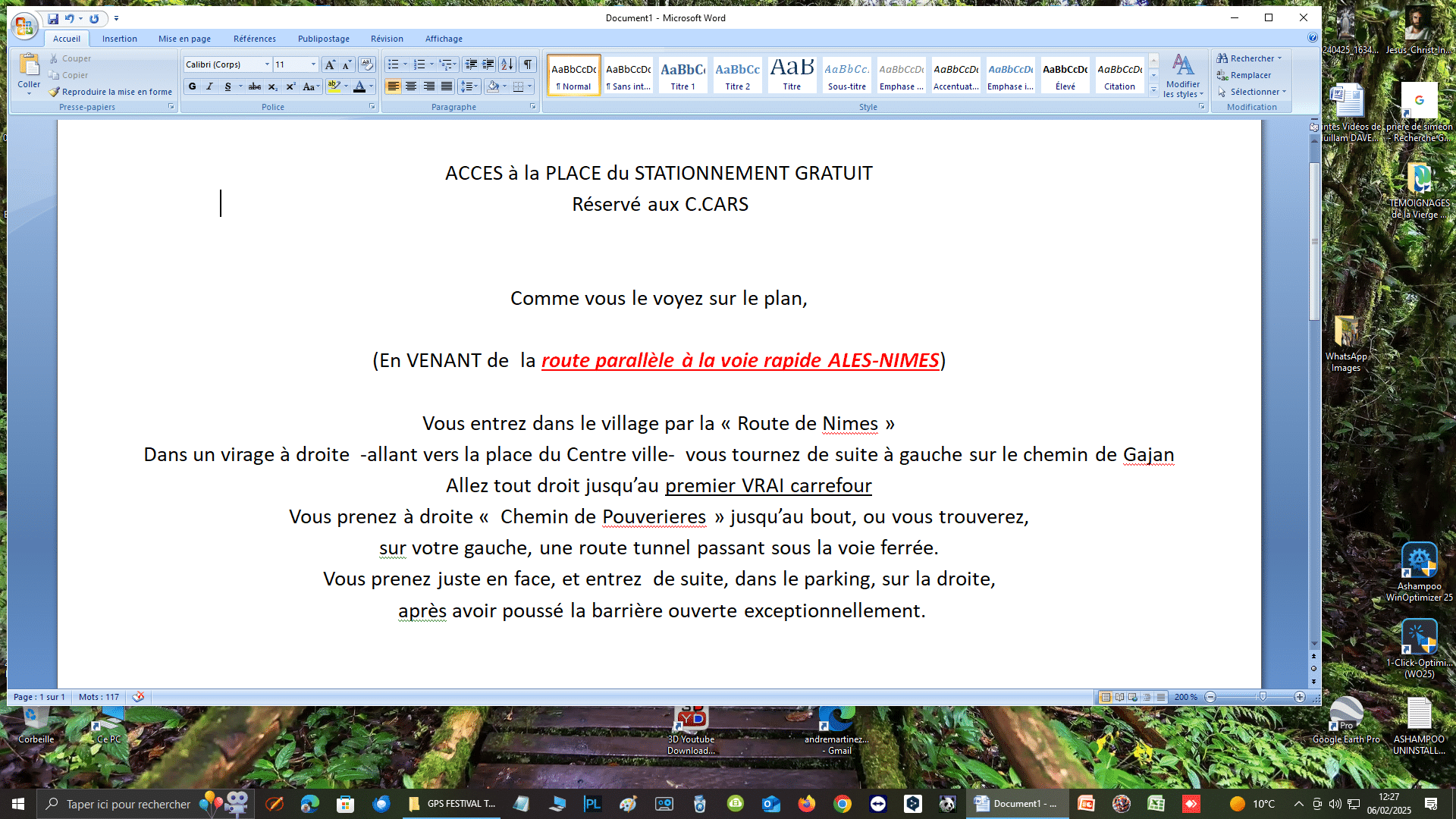Increase font size with grow icon

tap(330, 64)
